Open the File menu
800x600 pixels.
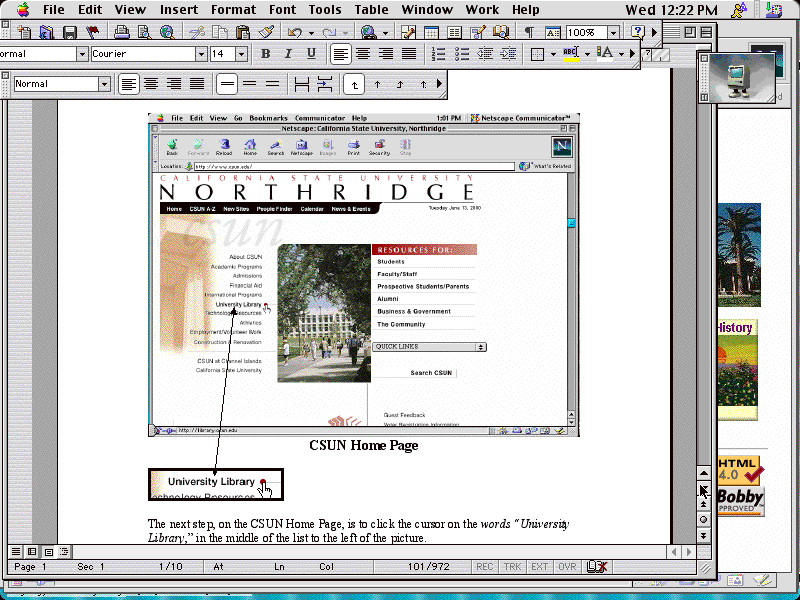[54, 10]
